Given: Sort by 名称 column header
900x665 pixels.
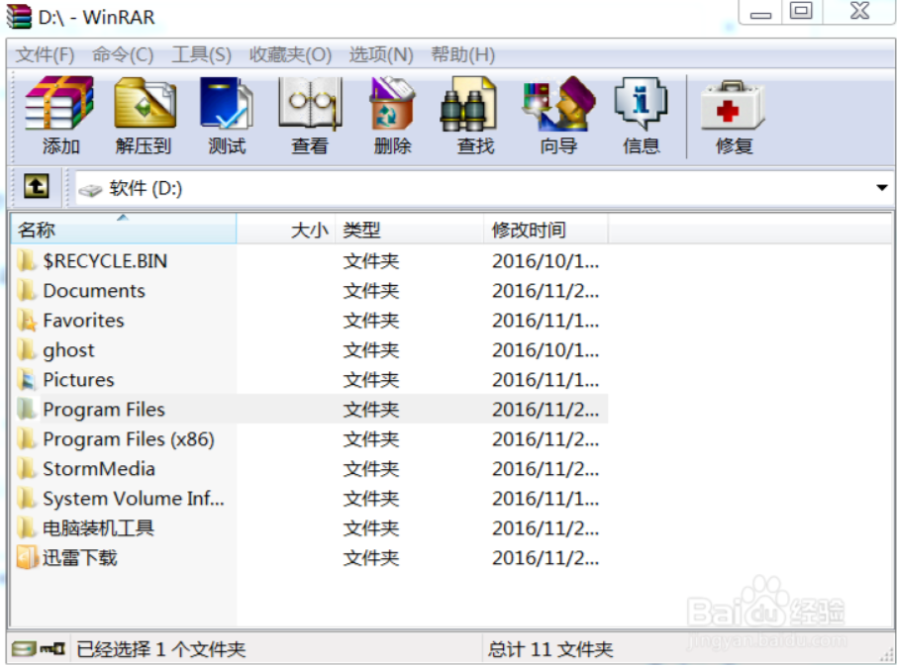Looking at the screenshot, I should (x=123, y=230).
